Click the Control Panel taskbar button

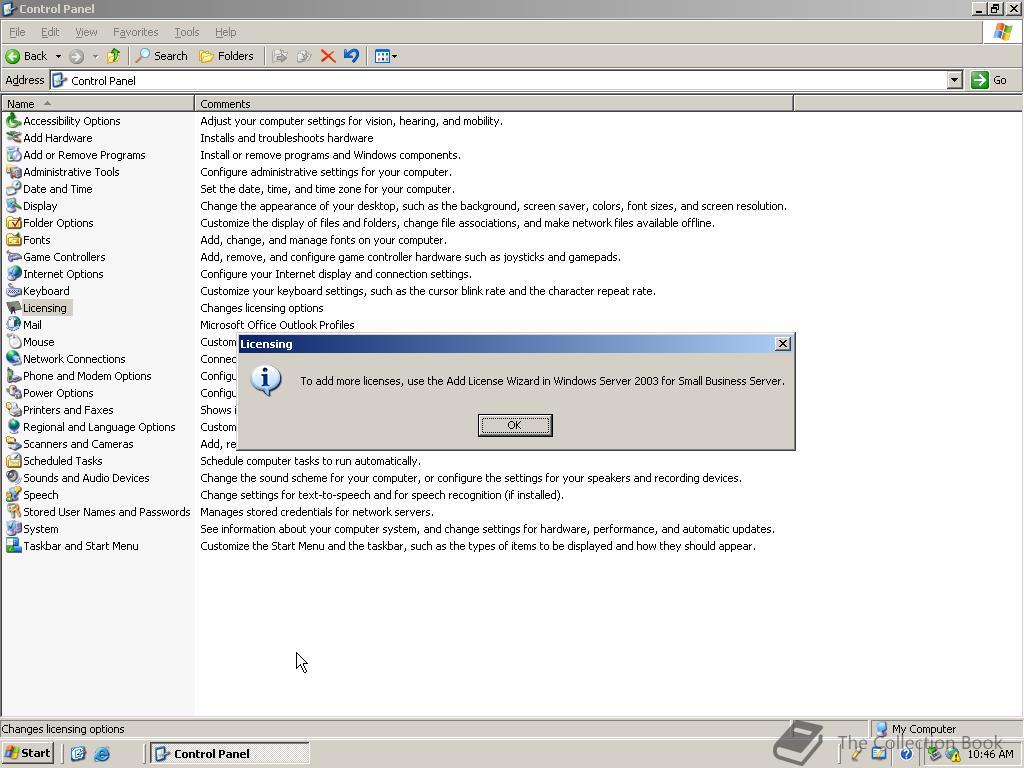[230, 753]
